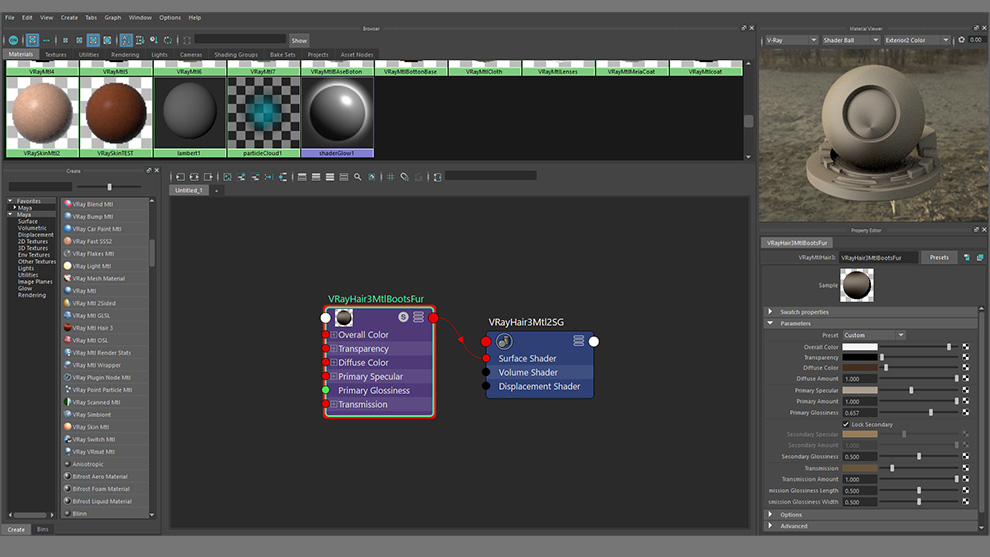Click the Presets button
Image resolution: width=990 pixels, height=557 pixels.
(x=939, y=257)
